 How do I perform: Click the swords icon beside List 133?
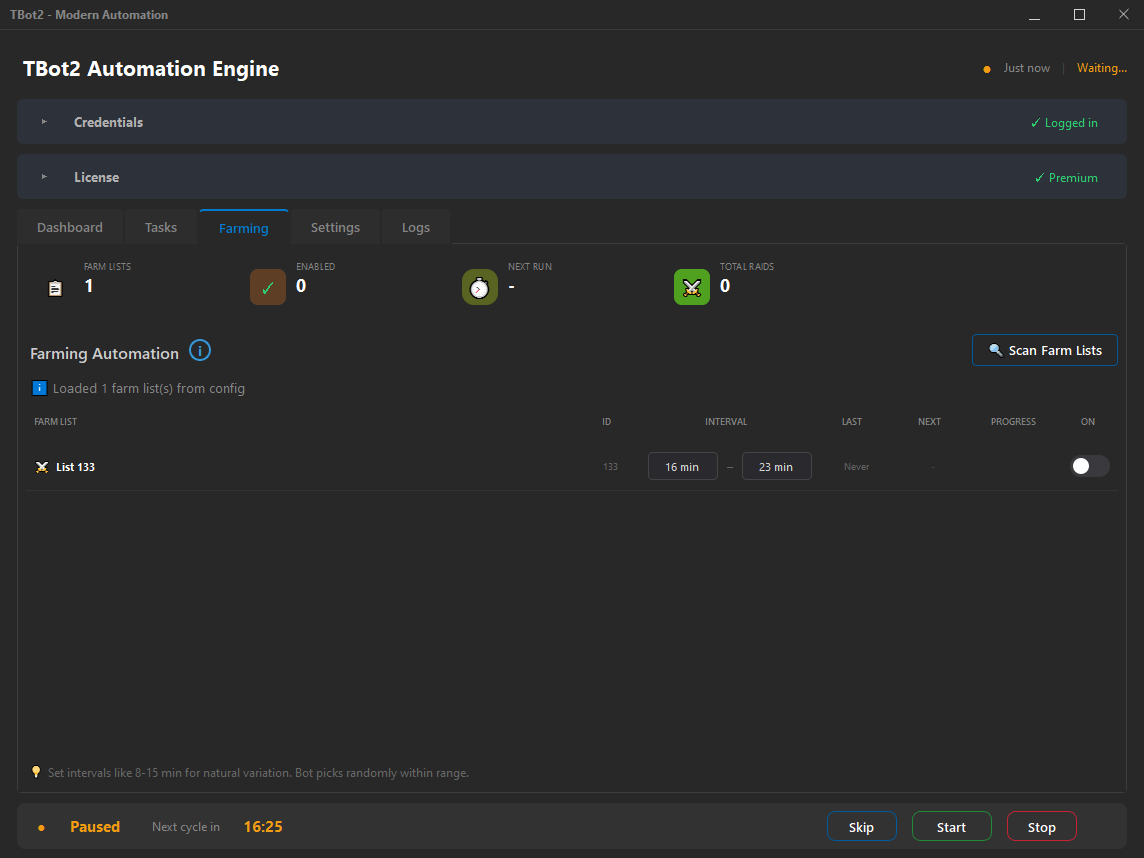coord(42,466)
